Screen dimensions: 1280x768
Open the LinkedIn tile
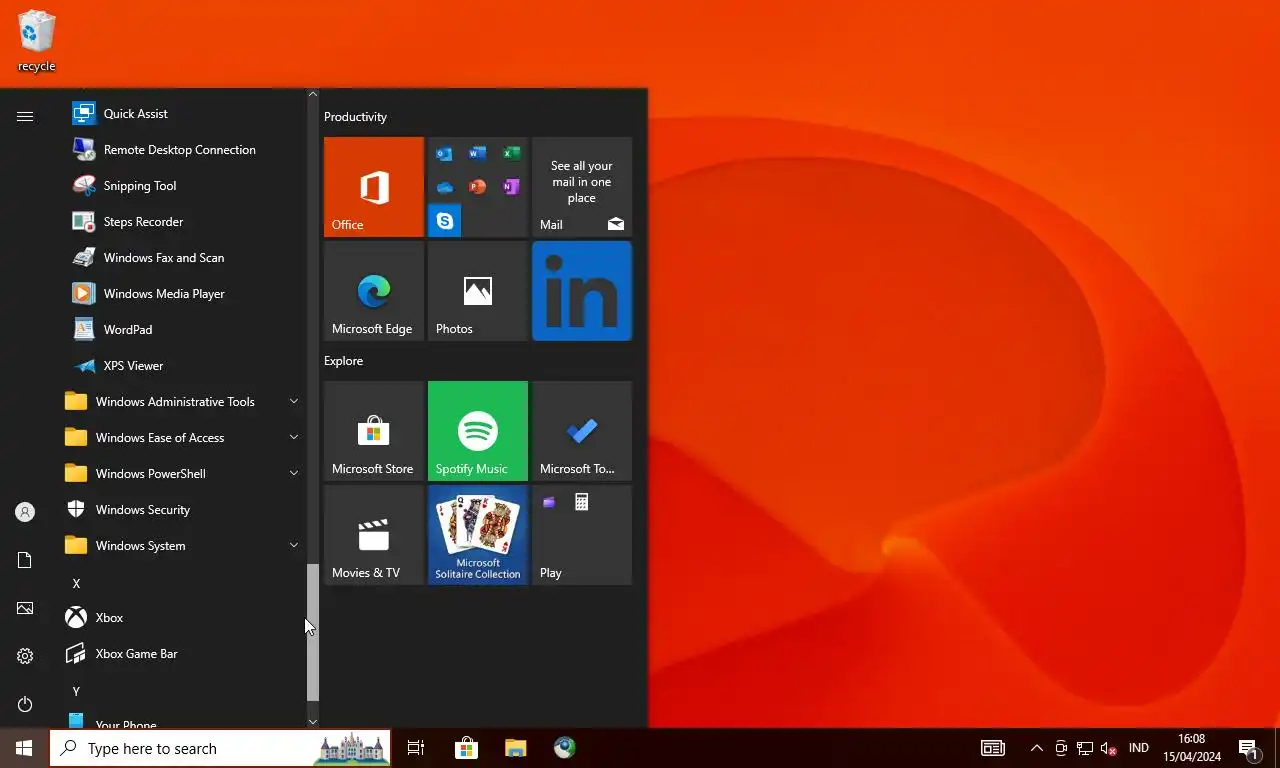pyautogui.click(x=582, y=291)
